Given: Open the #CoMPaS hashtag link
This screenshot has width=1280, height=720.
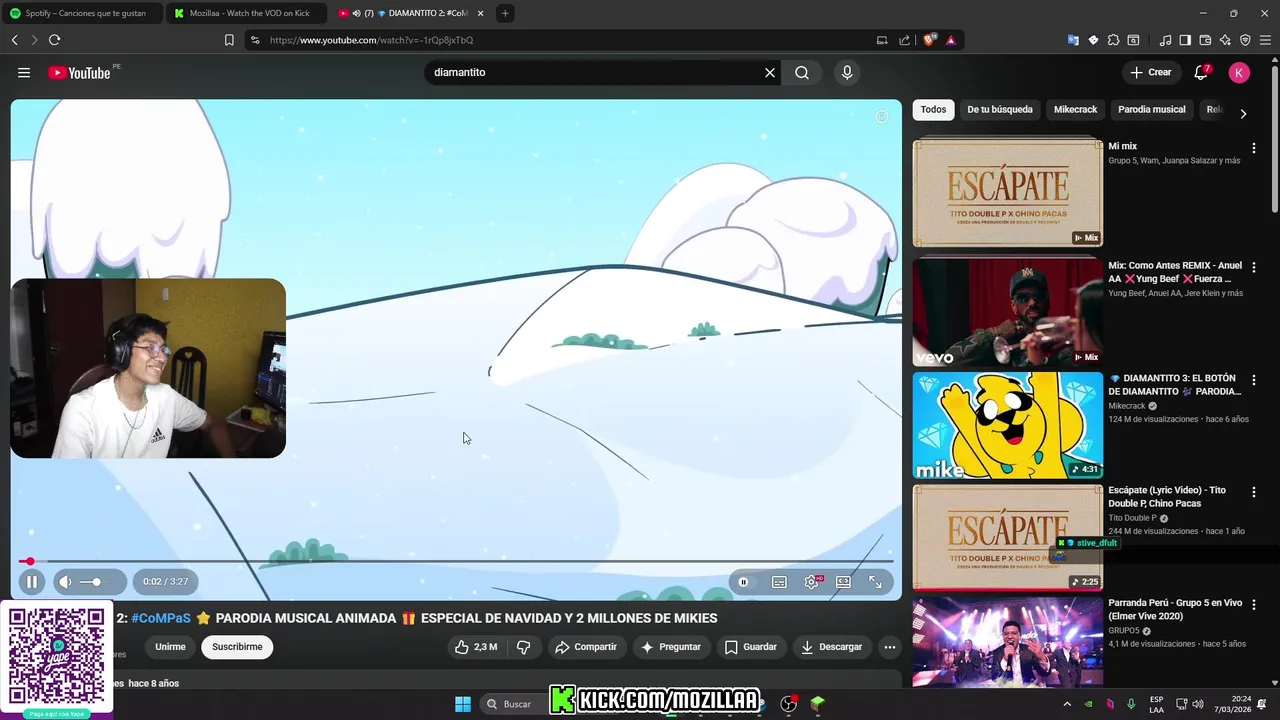Looking at the screenshot, I should click(160, 618).
